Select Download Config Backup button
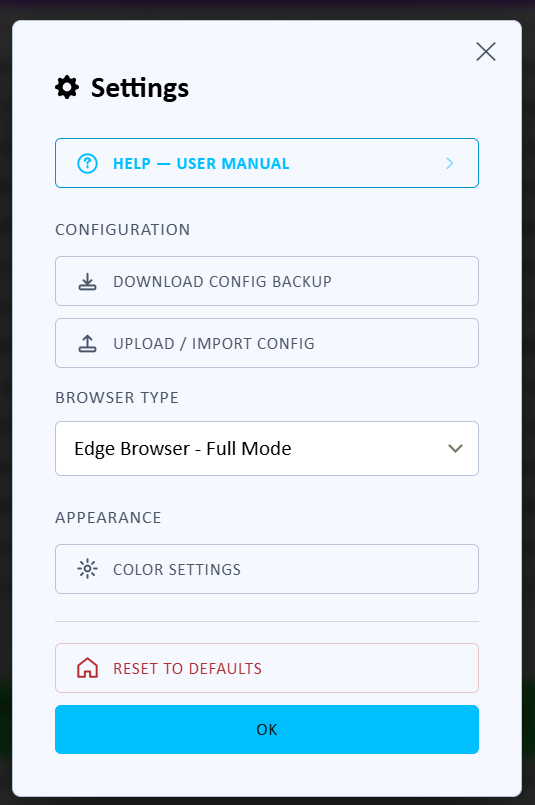The width and height of the screenshot is (535, 805). click(x=267, y=281)
